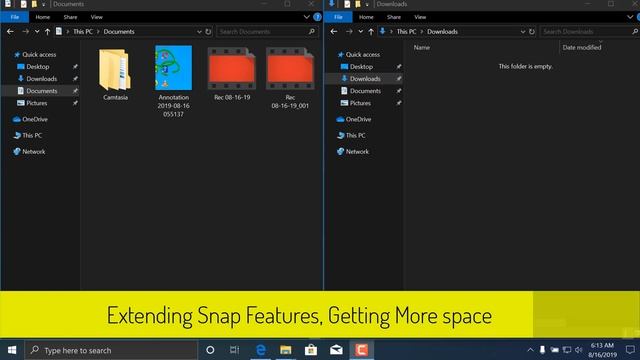Go back in Downloads window
Viewport: 640px width, 360px height.
[x=334, y=31]
